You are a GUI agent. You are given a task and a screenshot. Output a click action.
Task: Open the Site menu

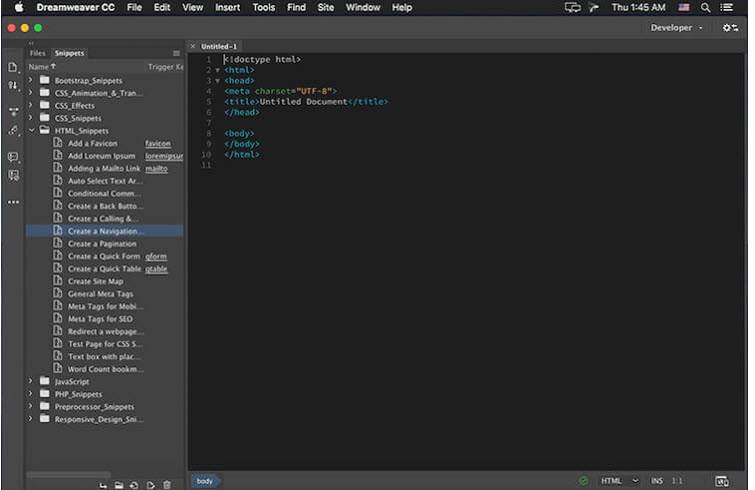[325, 7]
